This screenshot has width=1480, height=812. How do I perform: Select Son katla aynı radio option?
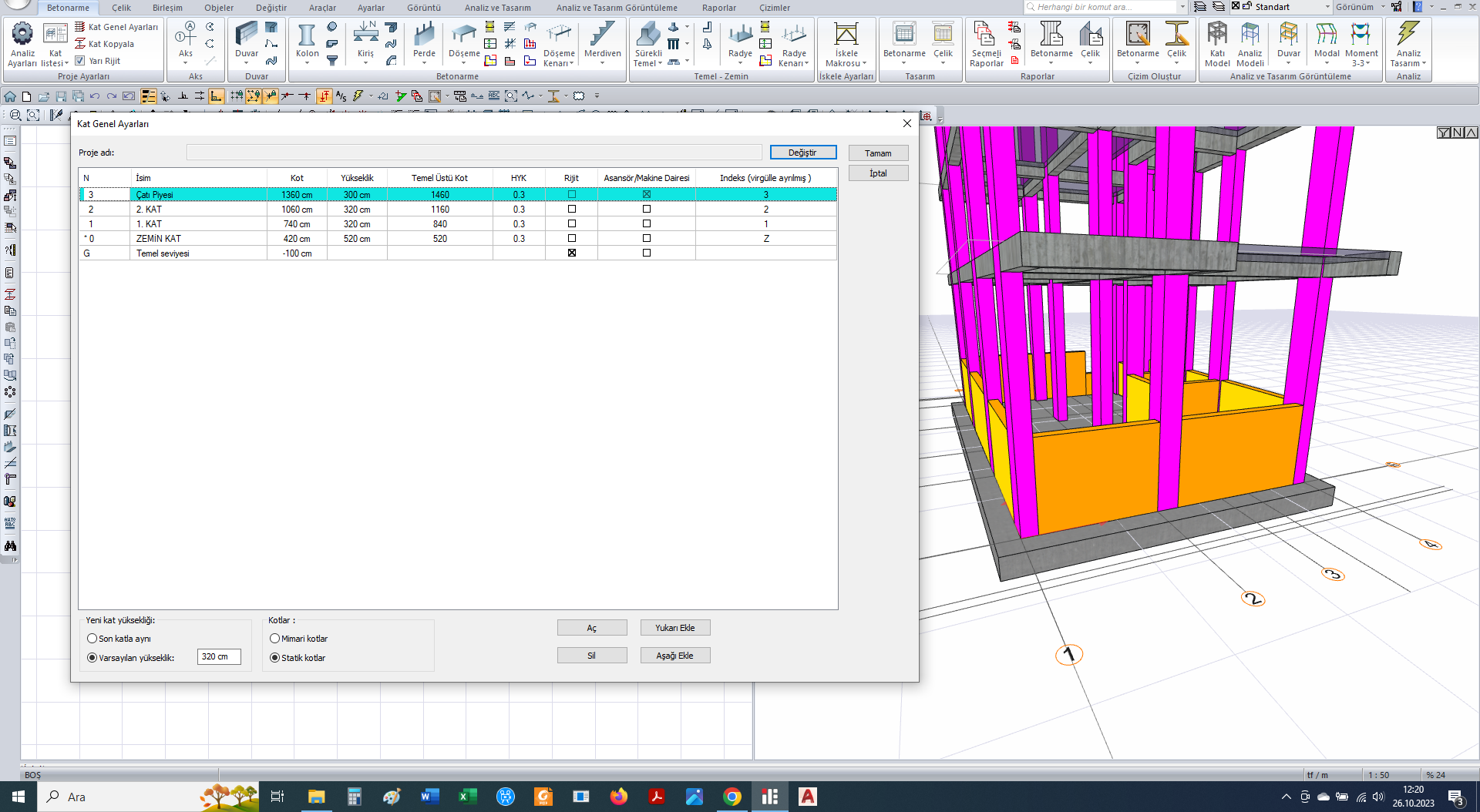coord(92,639)
